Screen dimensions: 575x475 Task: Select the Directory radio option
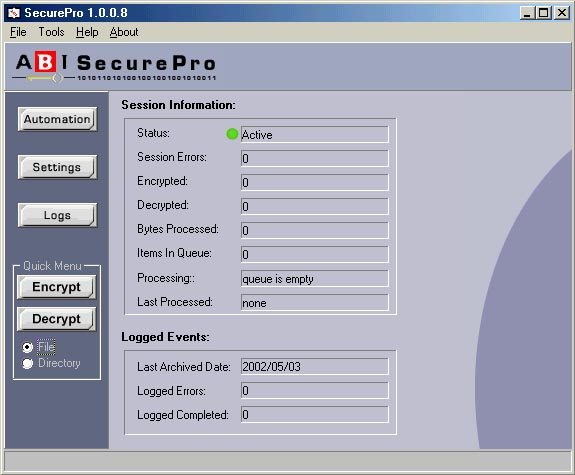tap(51, 363)
